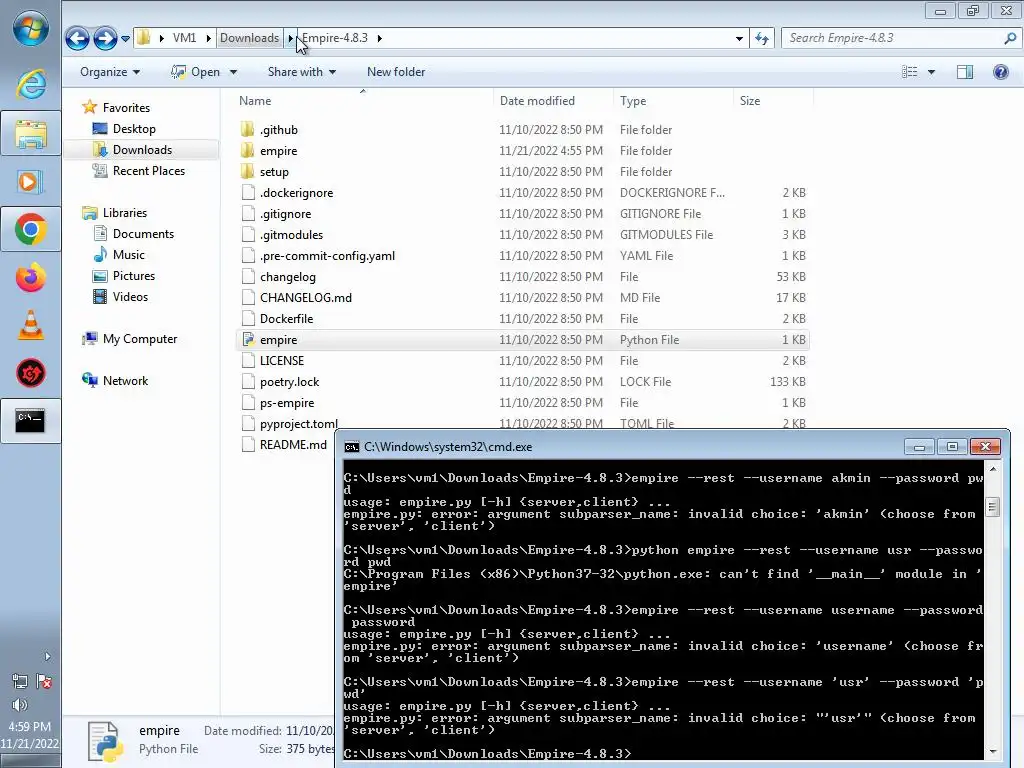Viewport: 1024px width, 768px height.
Task: Click network tray icon with red X
Action: point(44,682)
